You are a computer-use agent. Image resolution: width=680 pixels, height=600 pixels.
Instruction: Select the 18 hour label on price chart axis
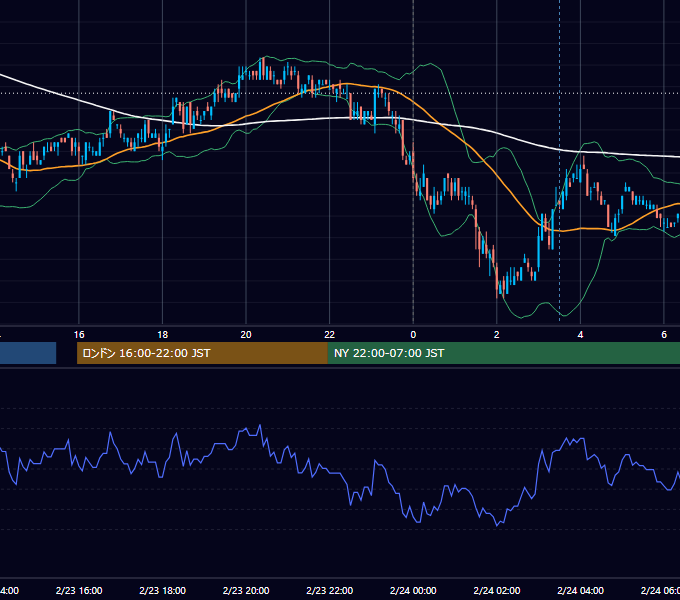pyautogui.click(x=163, y=334)
